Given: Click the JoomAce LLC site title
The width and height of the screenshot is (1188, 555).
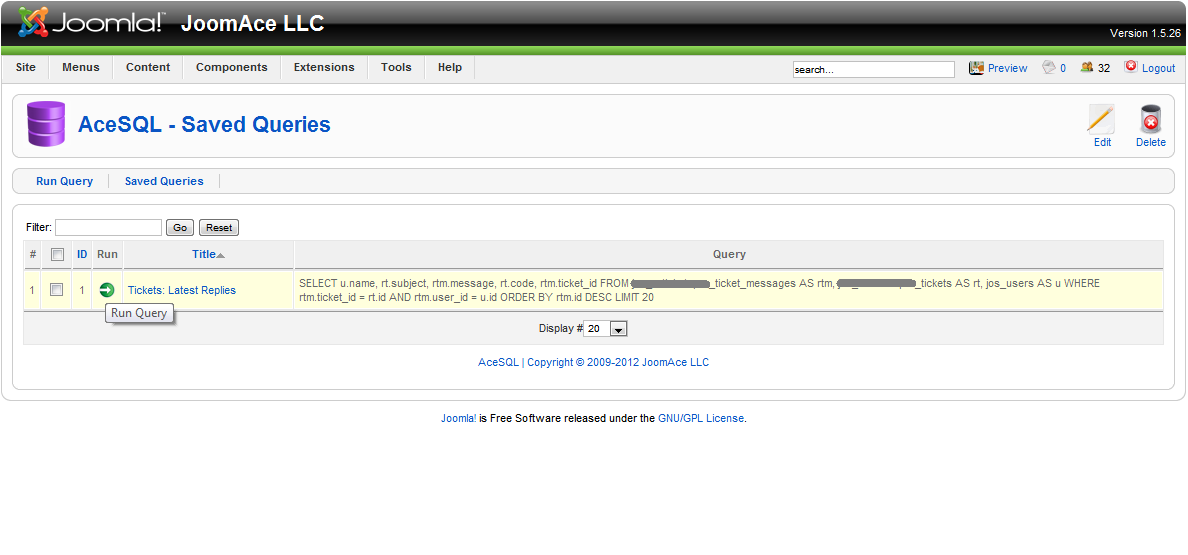Looking at the screenshot, I should (252, 23).
